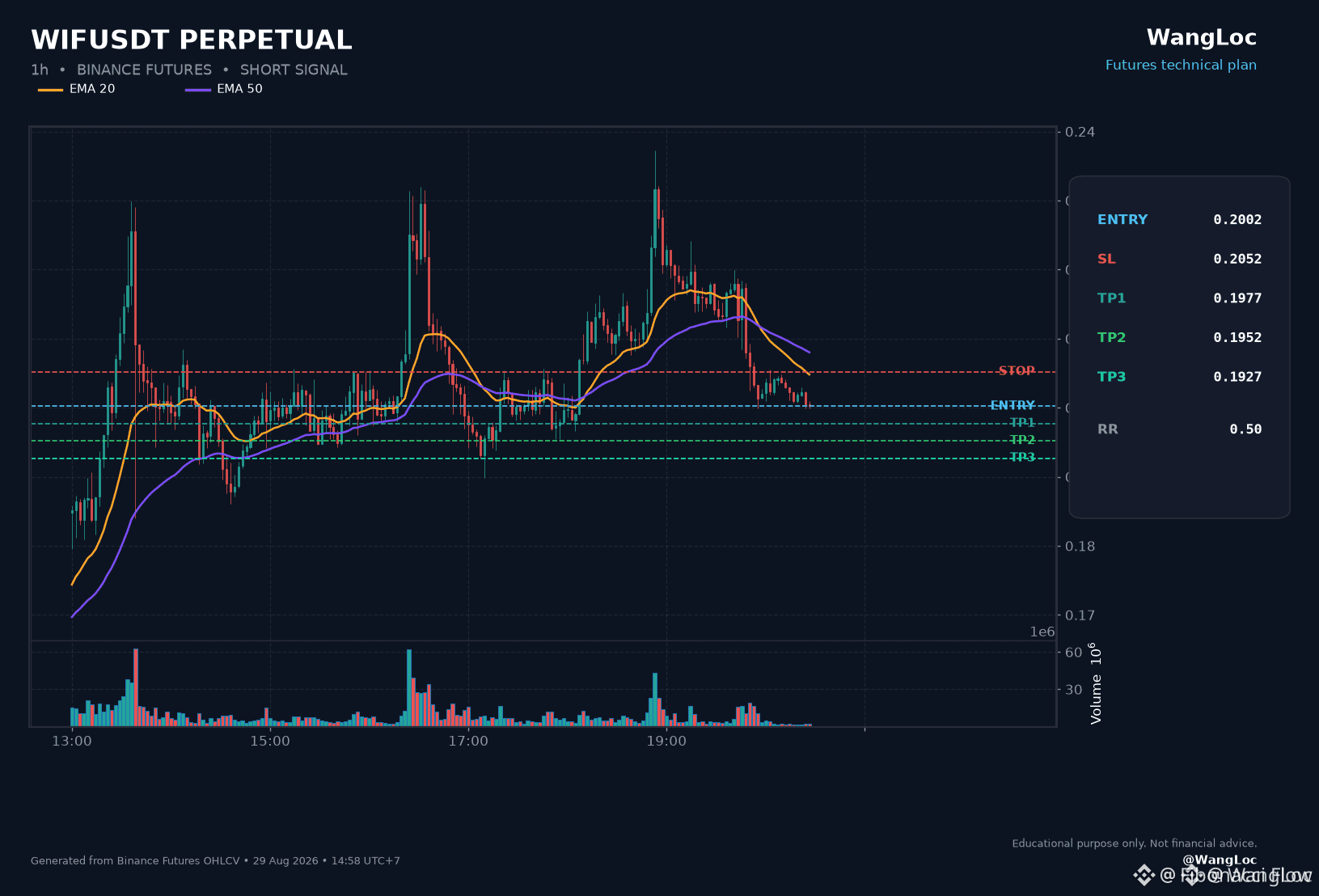Click the "Educational purpose only. Not financial advice." disclaimer
The height and width of the screenshot is (896, 1319).
click(1135, 844)
